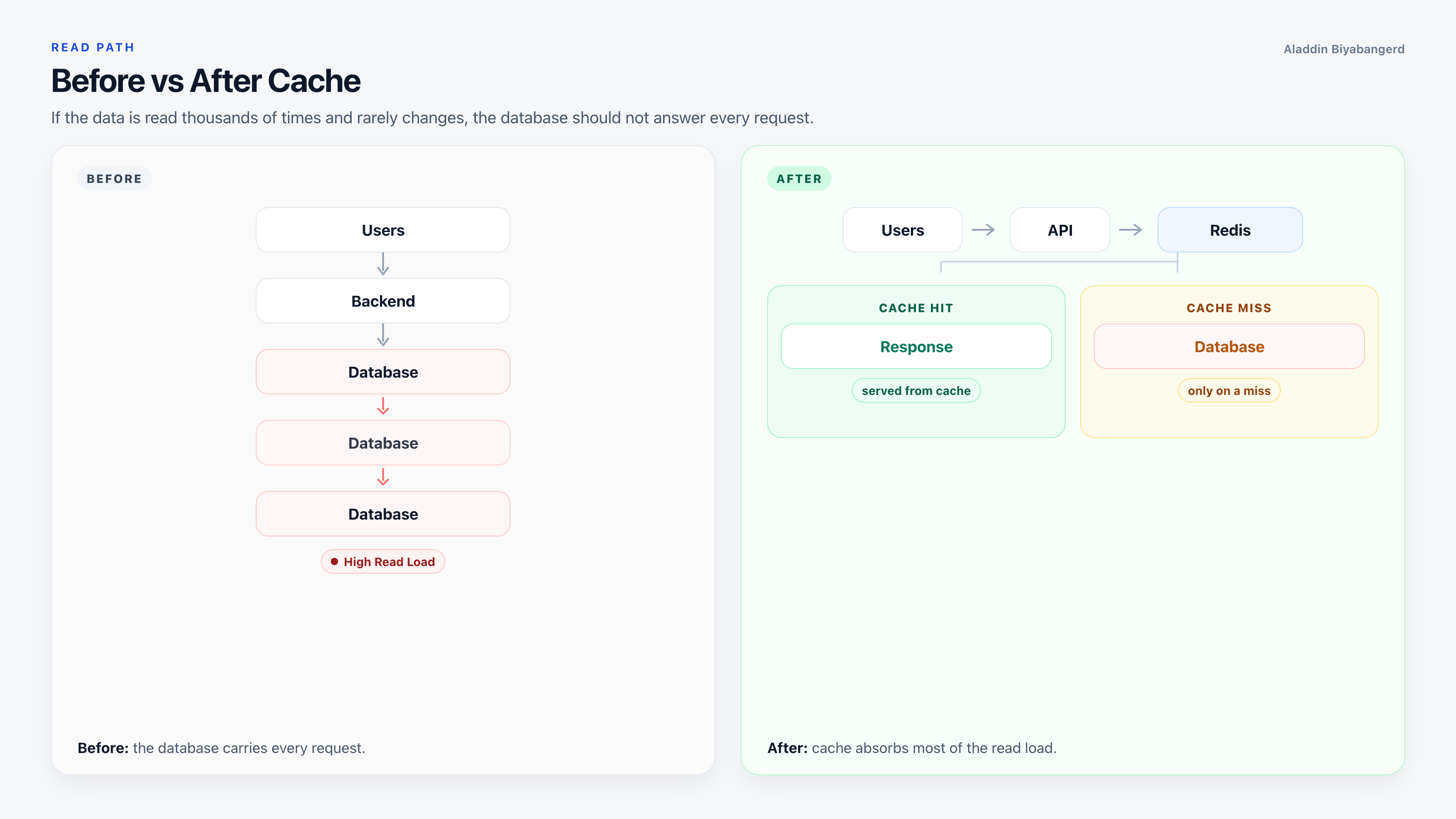Select the Backend box in Before diagram

(x=383, y=301)
